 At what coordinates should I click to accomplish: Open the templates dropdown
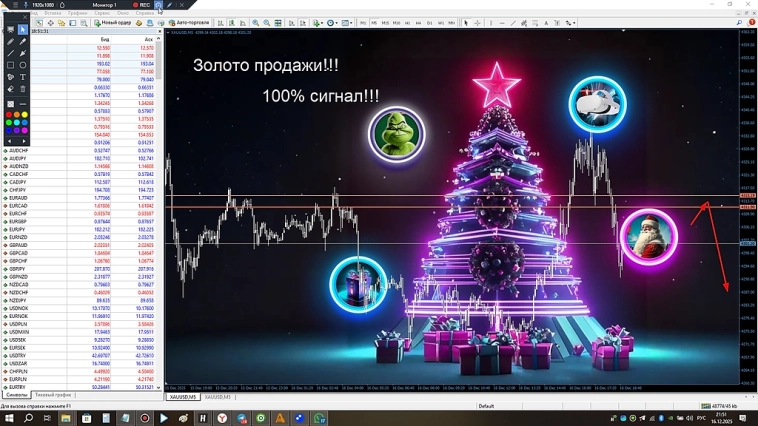(346, 23)
